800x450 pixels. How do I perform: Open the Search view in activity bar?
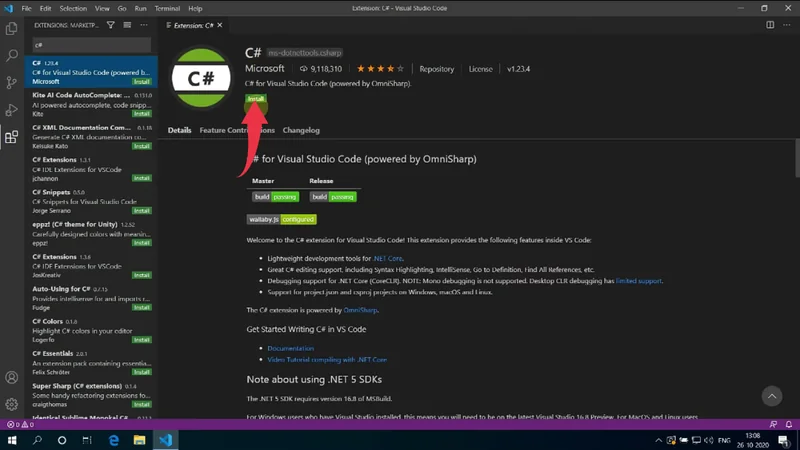pyautogui.click(x=12, y=56)
